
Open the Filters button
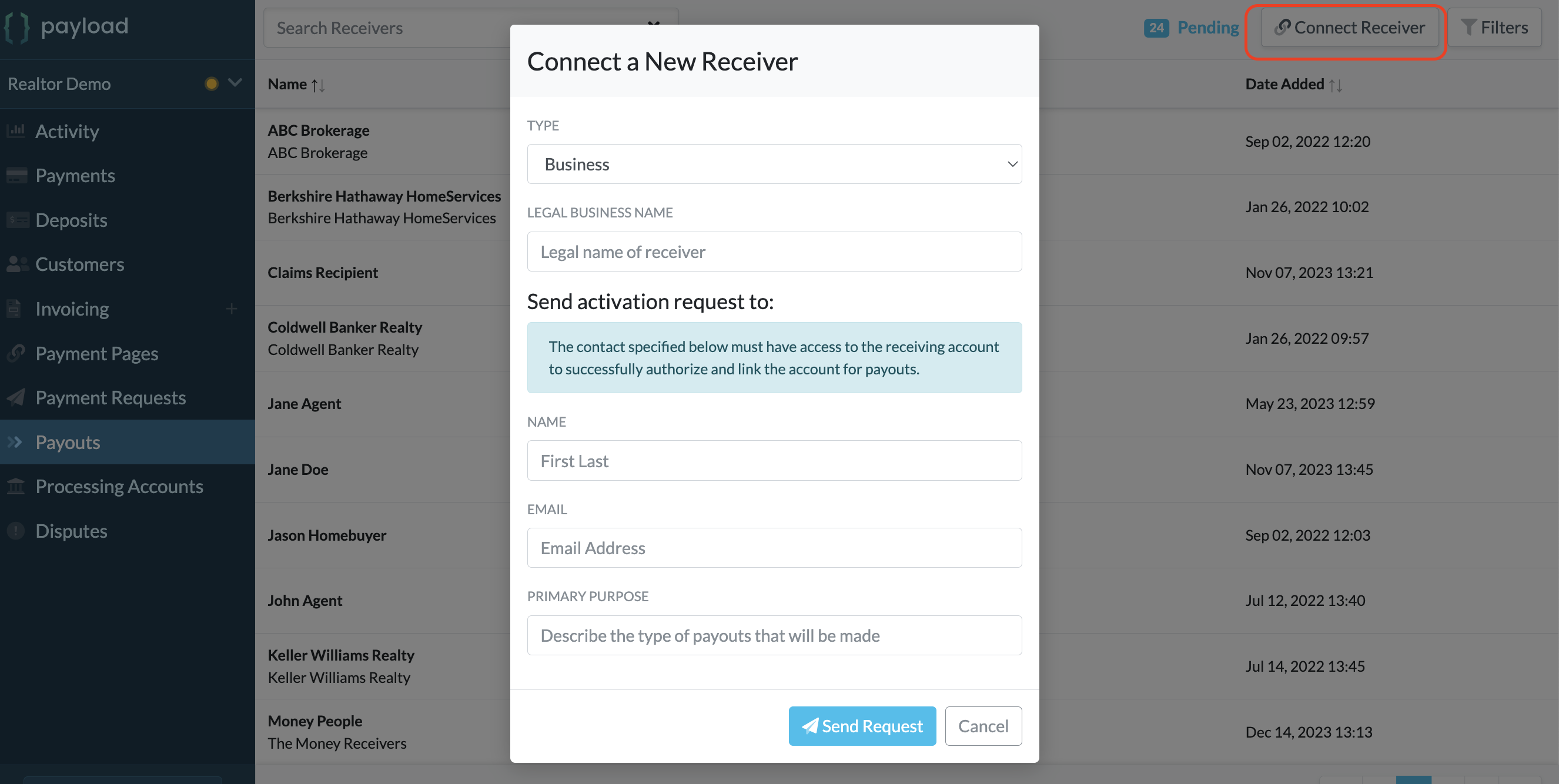pos(1494,27)
